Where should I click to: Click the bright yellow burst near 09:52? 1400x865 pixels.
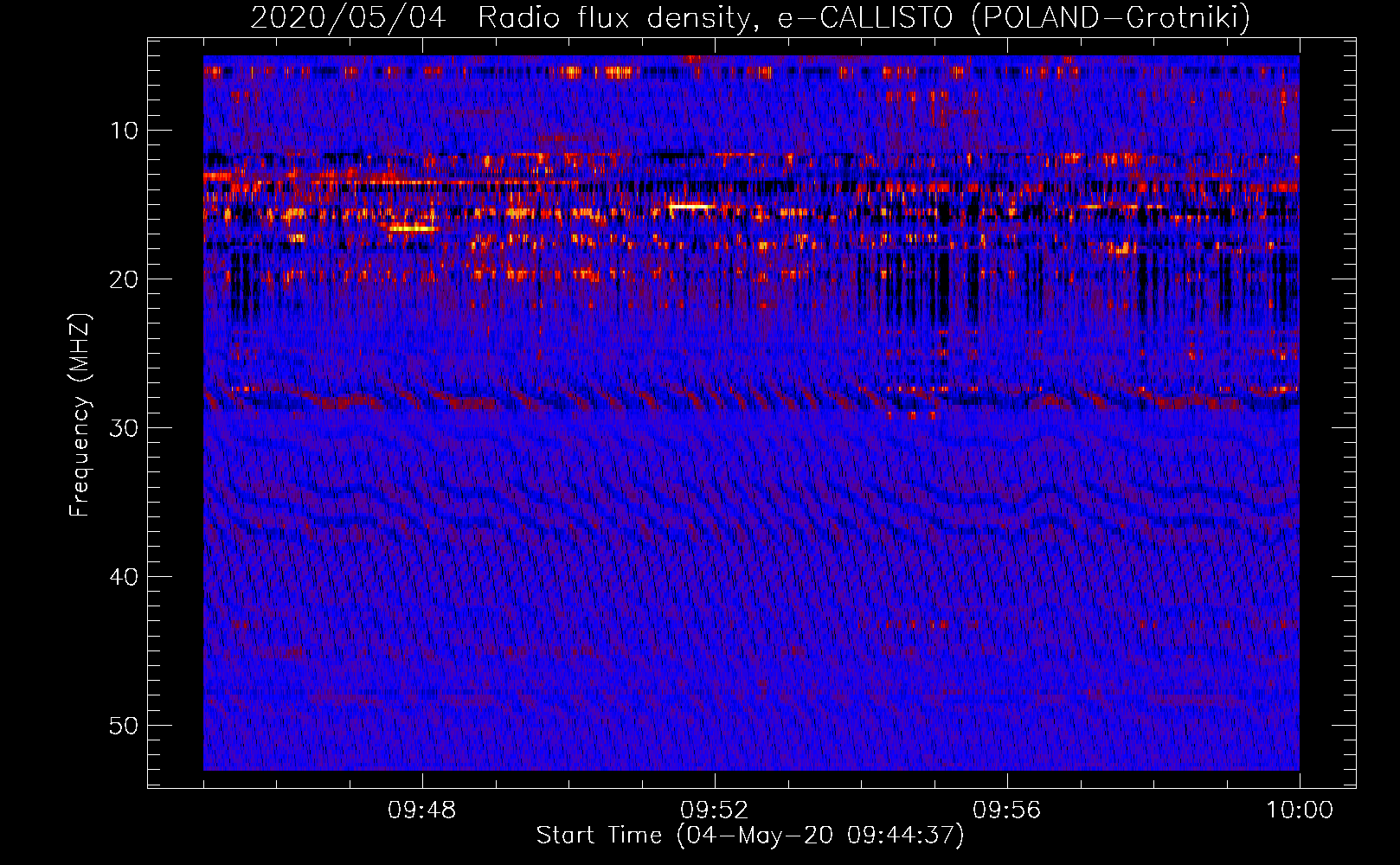point(691,207)
